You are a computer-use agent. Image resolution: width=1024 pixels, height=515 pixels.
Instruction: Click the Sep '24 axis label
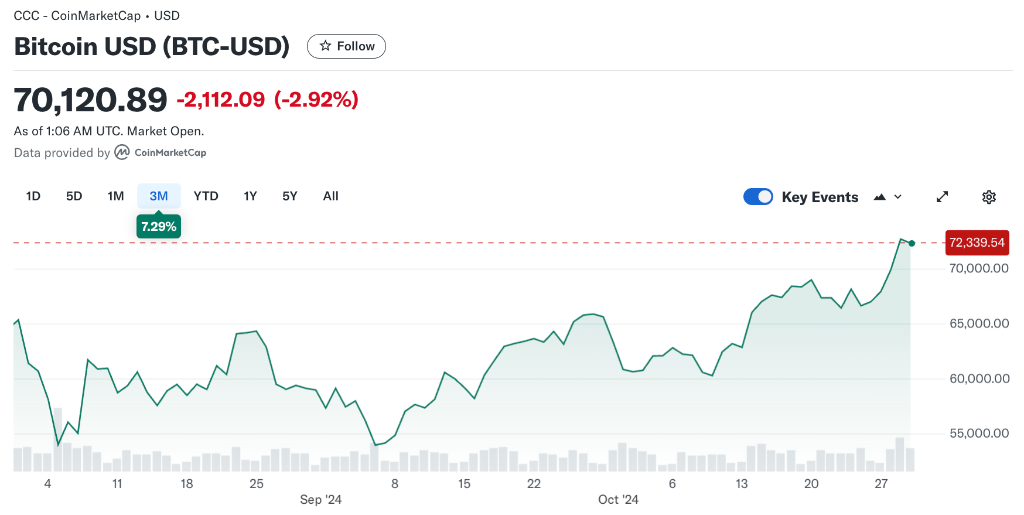click(x=321, y=500)
